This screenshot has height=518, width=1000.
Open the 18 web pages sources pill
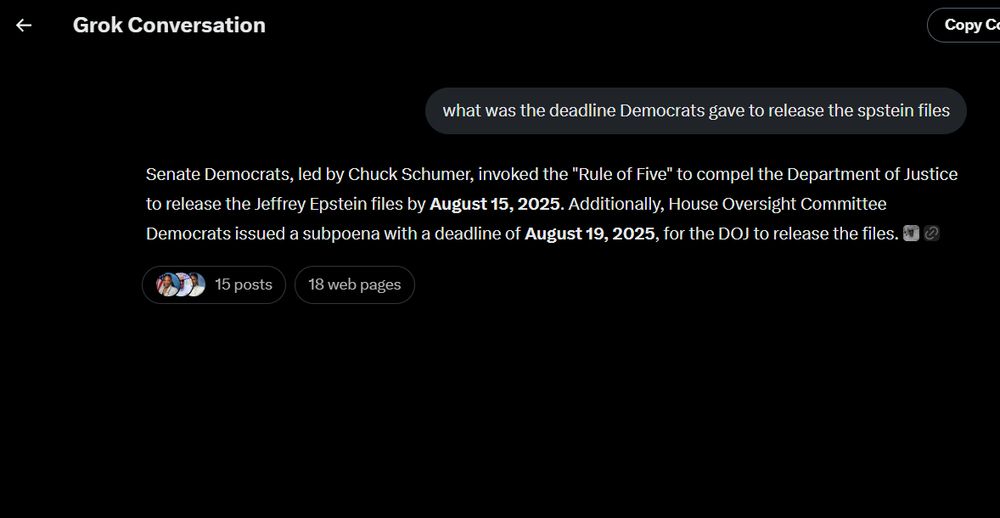click(x=355, y=285)
